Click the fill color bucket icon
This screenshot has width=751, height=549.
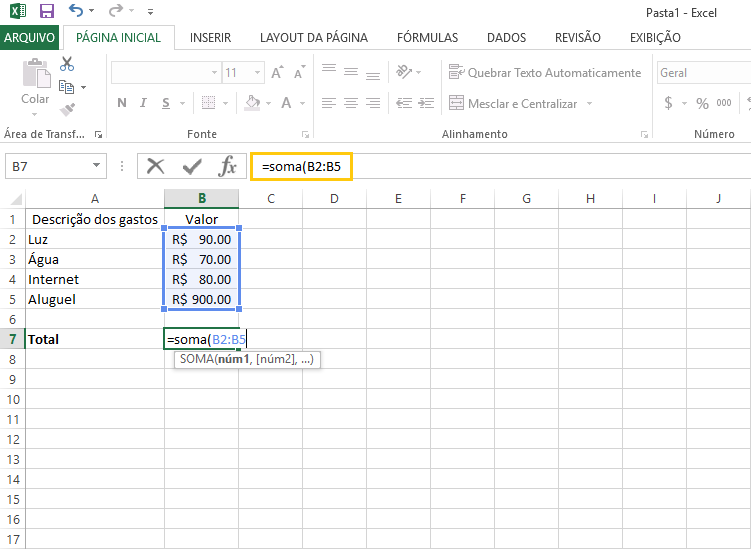click(252, 103)
